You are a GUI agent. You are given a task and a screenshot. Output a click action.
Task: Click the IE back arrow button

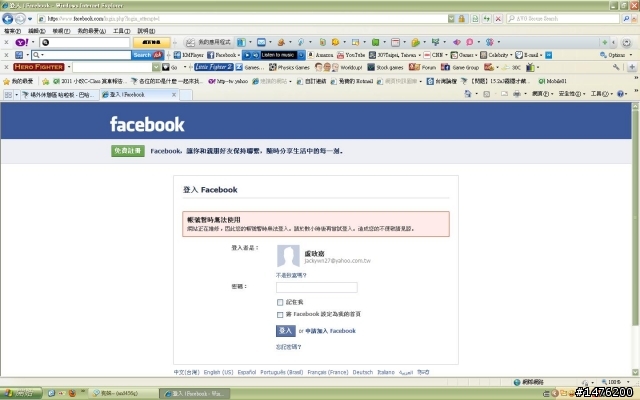coord(8,18)
